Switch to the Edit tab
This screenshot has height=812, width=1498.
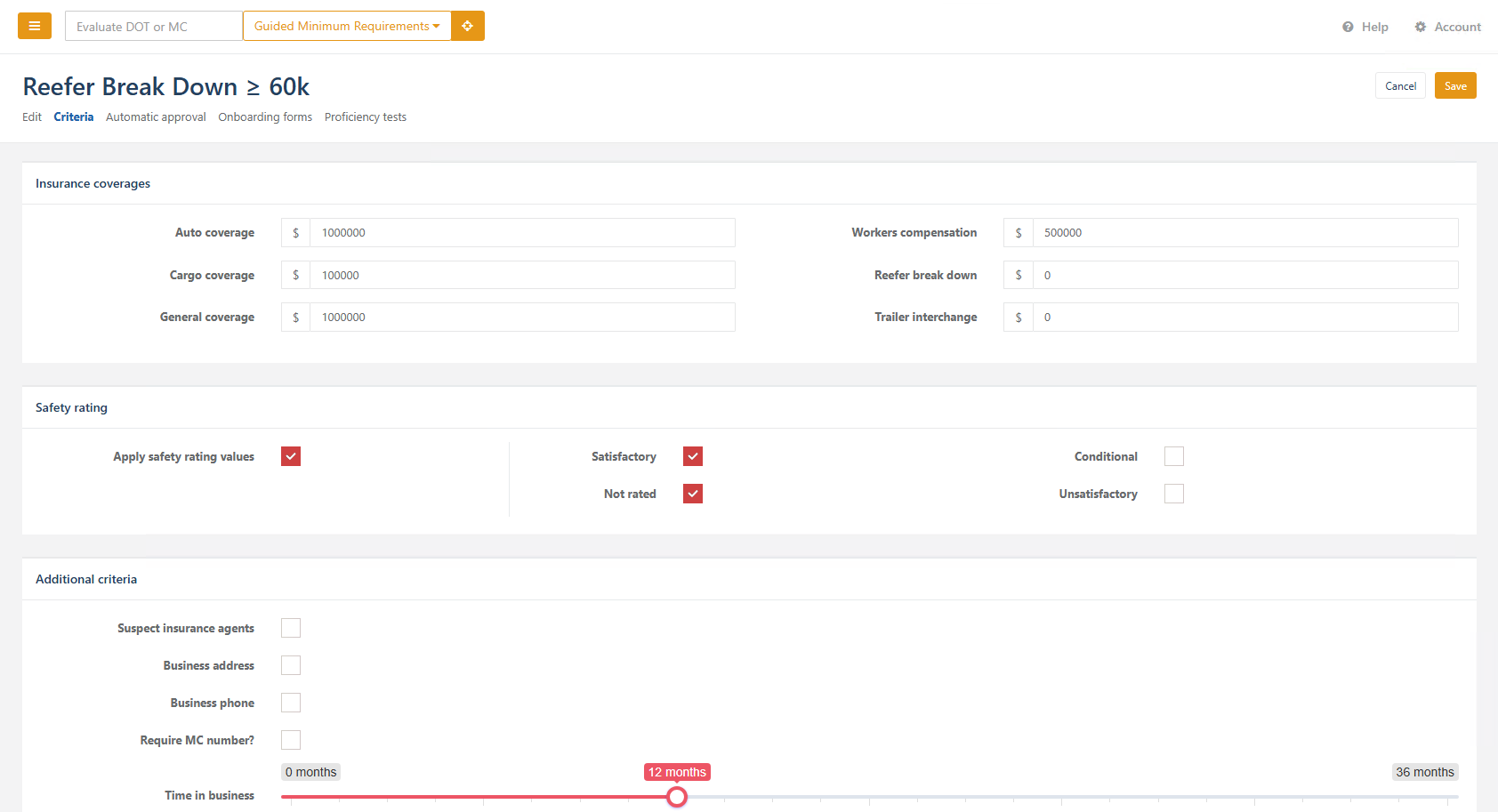point(32,117)
